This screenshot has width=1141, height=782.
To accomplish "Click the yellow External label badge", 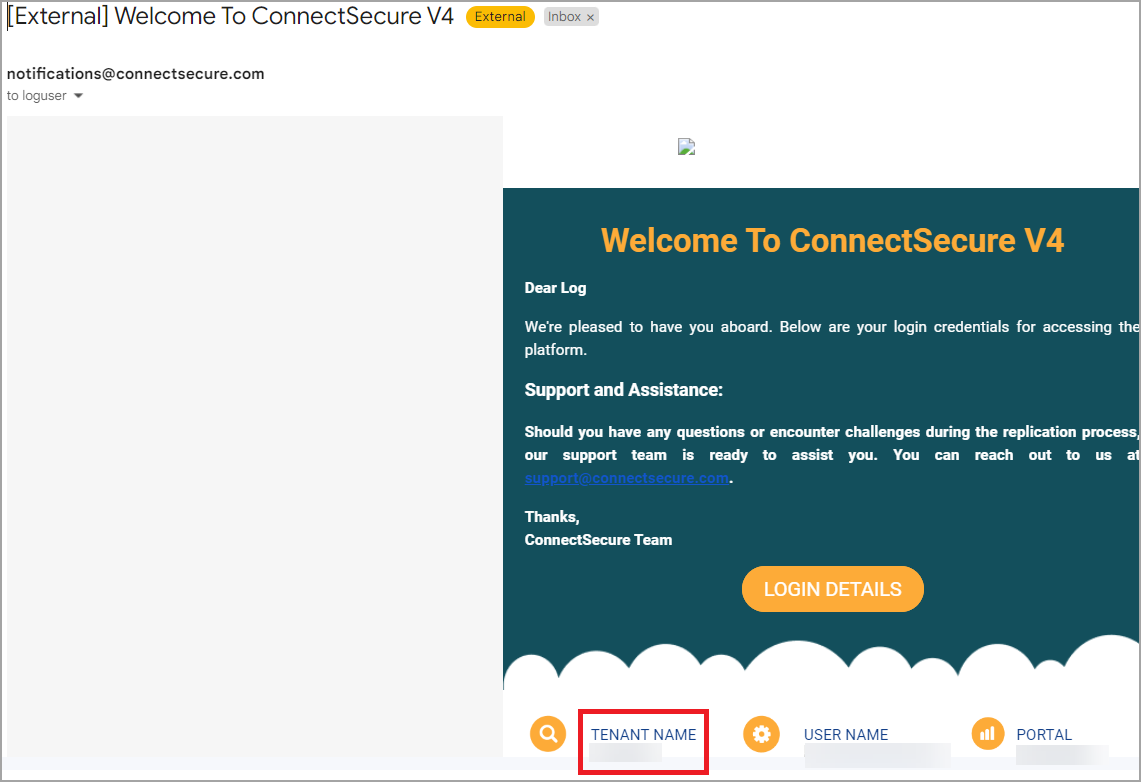I will point(500,17).
